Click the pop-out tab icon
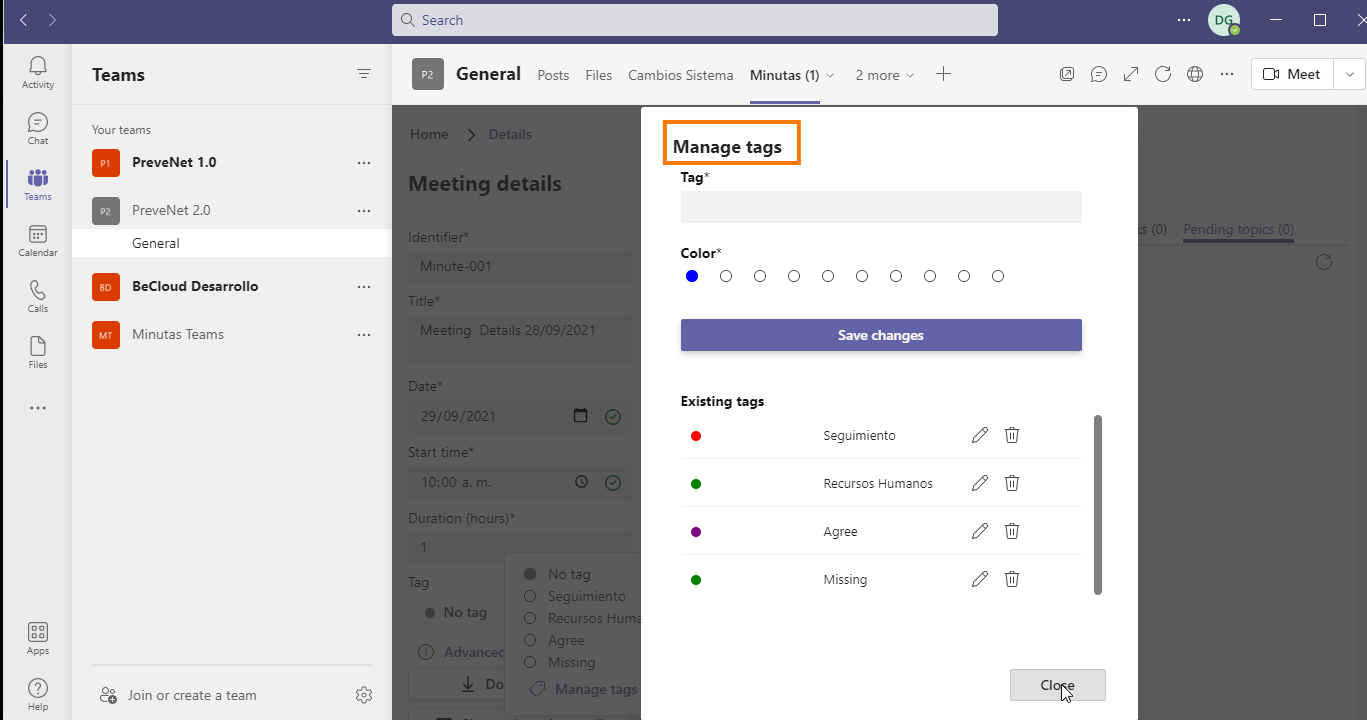 (1067, 74)
